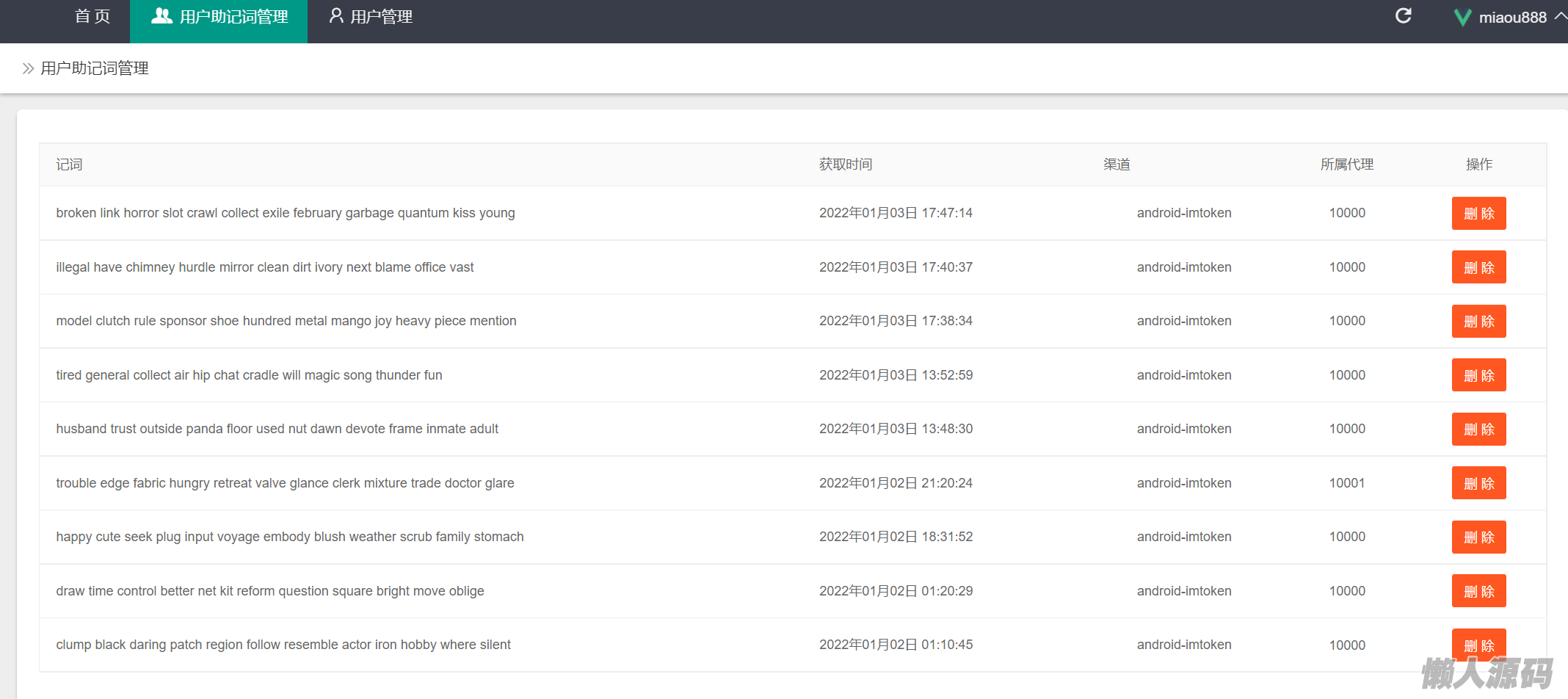The height and width of the screenshot is (699, 1568).
Task: Expand the miaou888 account dropdown arrow
Action: [x=1560, y=16]
